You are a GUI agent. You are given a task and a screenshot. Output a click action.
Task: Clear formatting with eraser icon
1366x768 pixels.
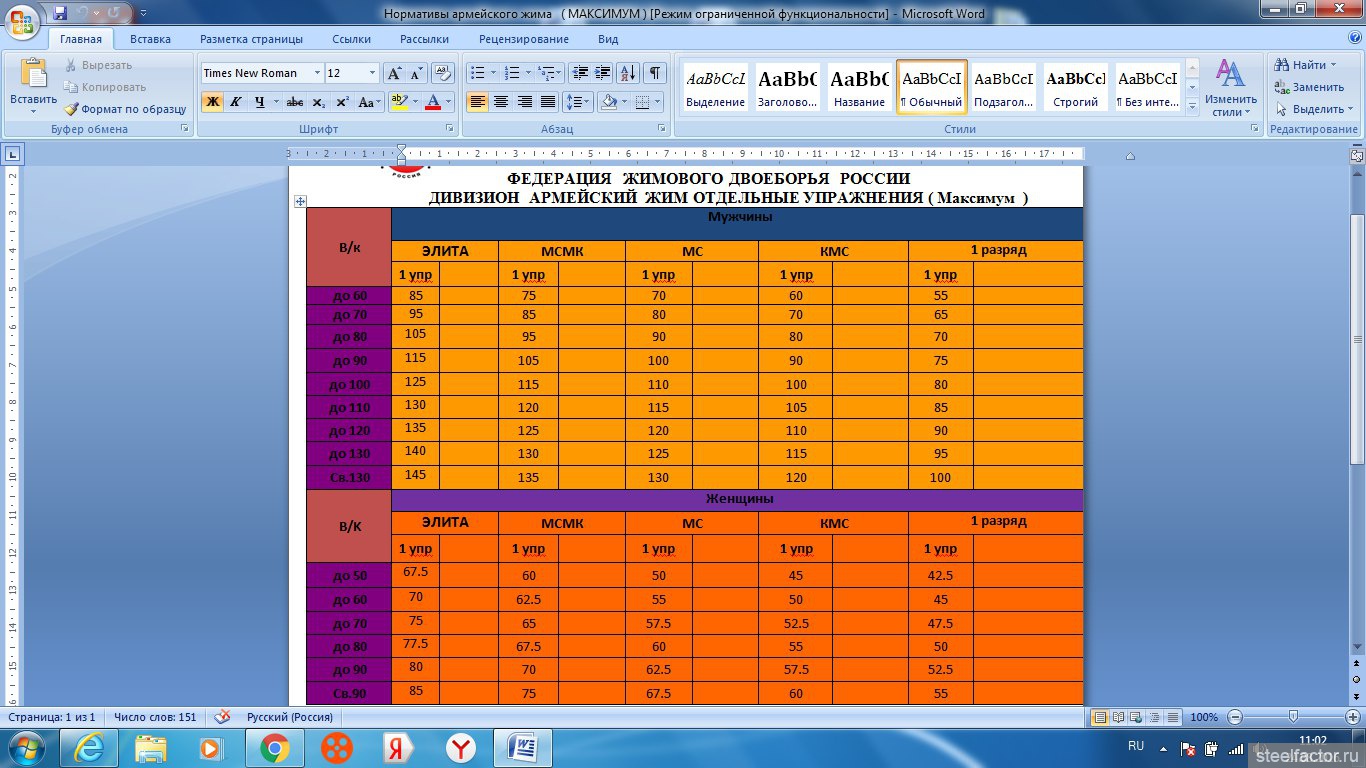coord(443,73)
